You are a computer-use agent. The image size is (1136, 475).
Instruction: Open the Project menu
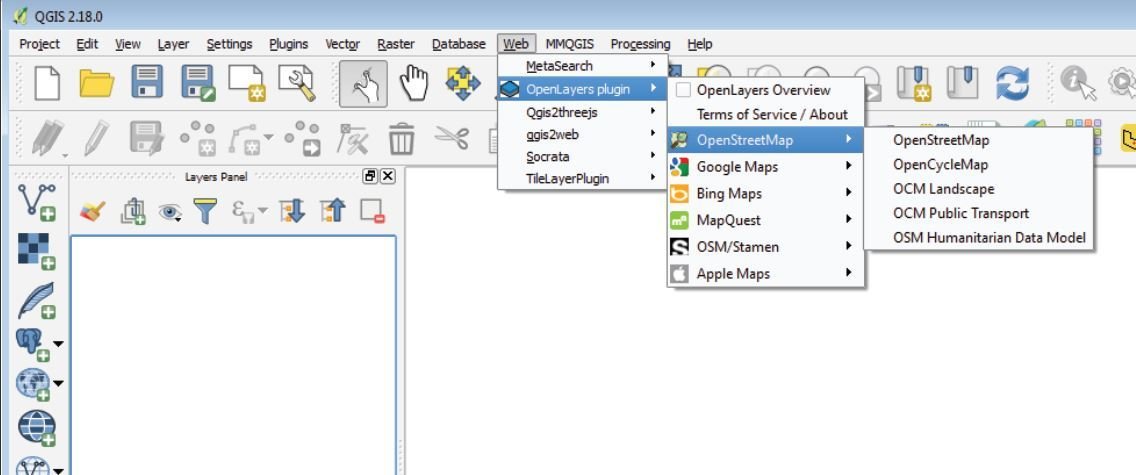(x=39, y=44)
